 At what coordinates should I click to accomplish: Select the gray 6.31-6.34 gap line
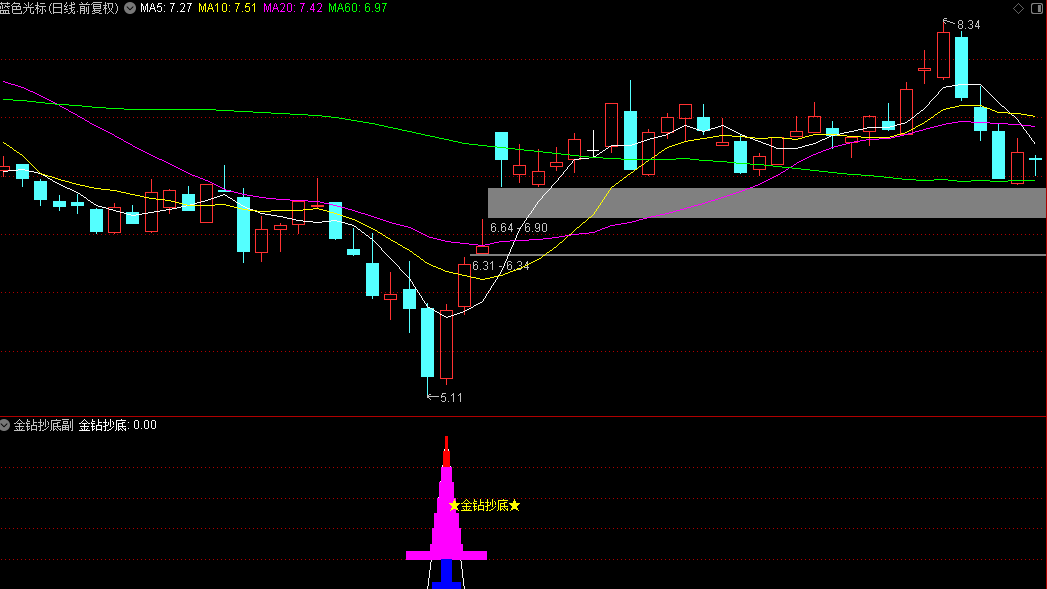click(758, 255)
